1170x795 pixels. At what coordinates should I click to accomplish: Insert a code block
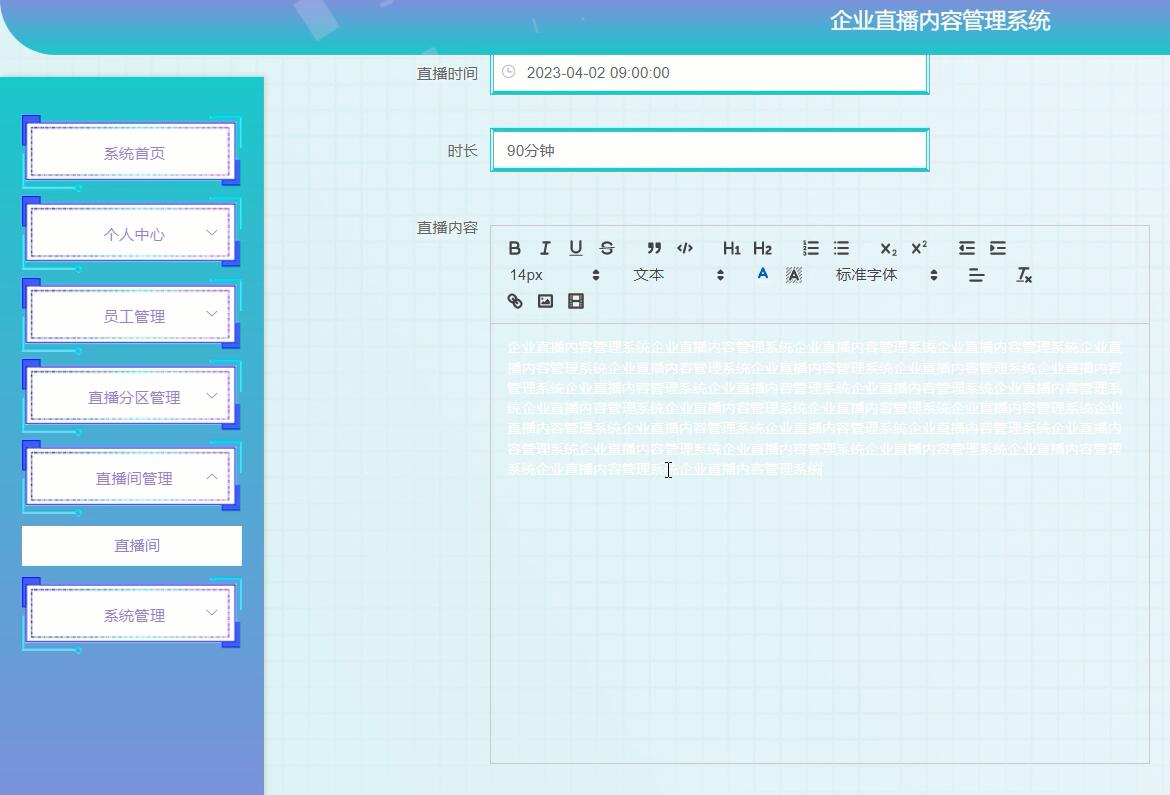686,248
